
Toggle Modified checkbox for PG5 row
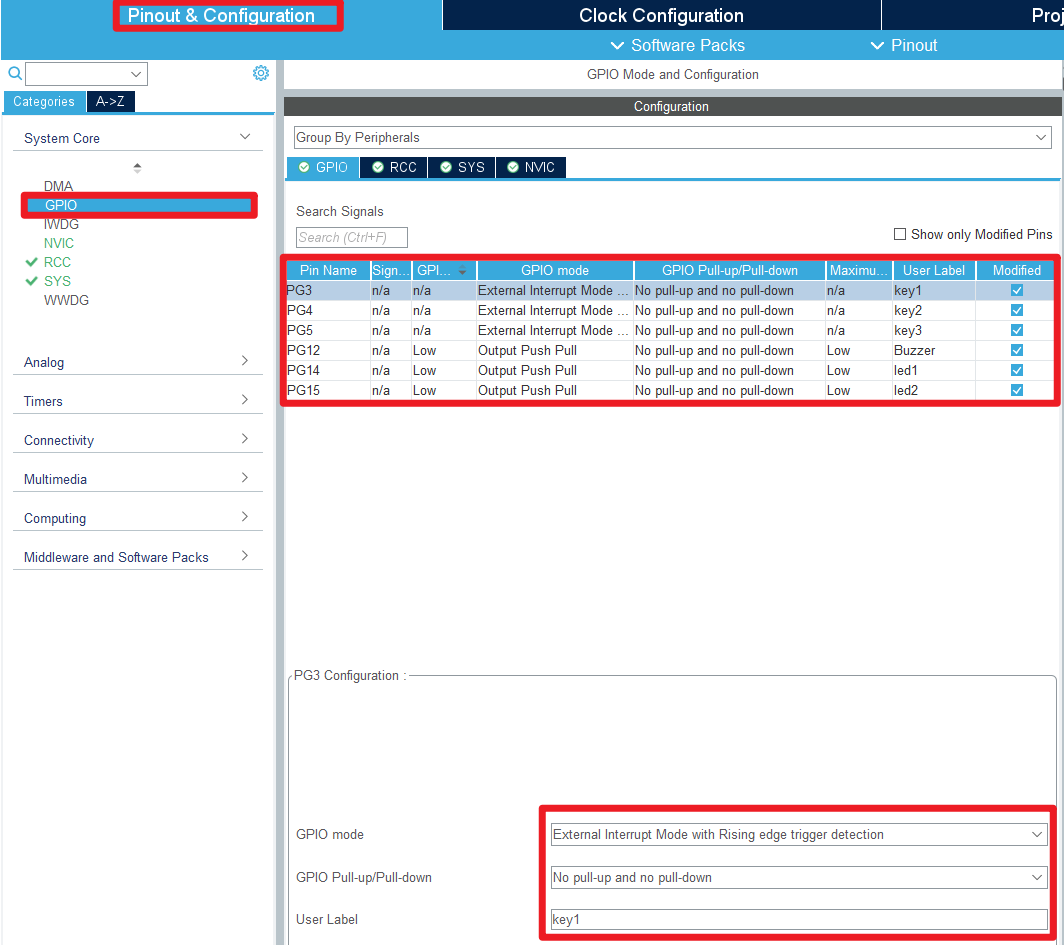coord(1016,330)
